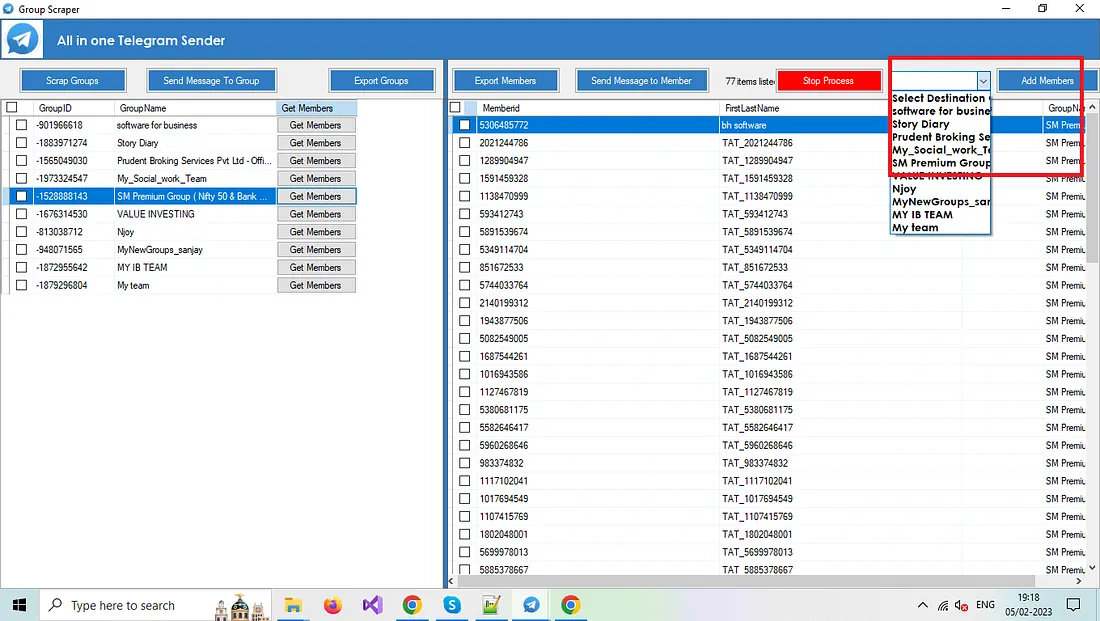Open the notification center icon

click(x=1073, y=605)
